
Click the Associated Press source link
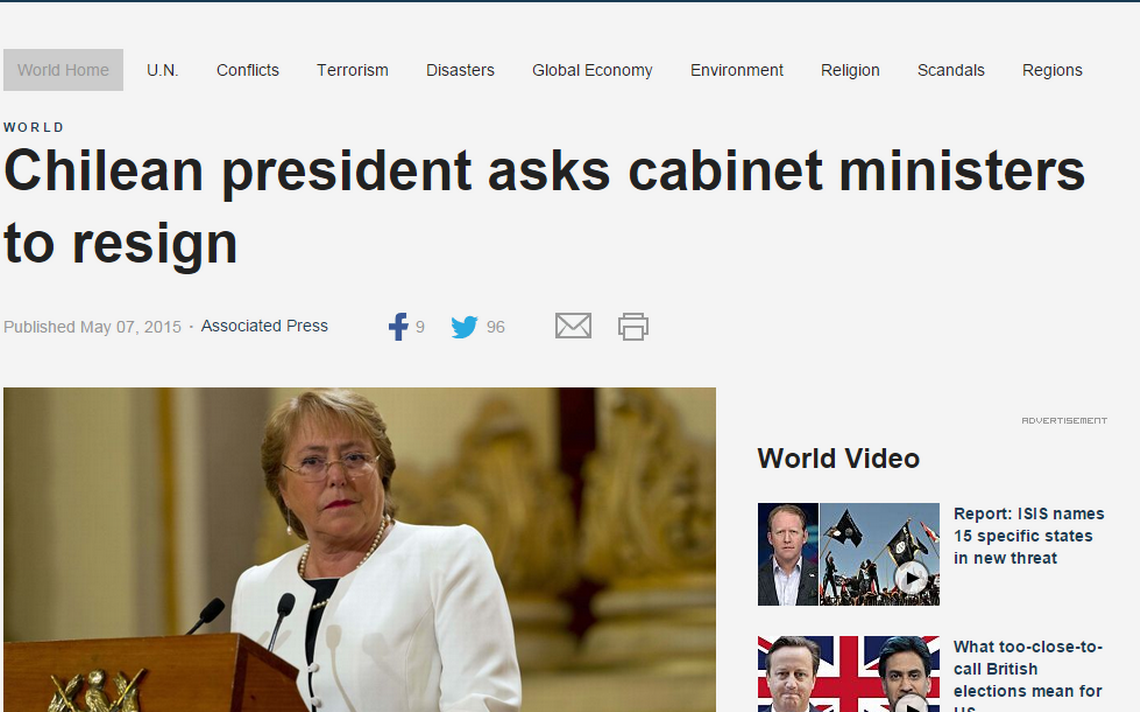pyautogui.click(x=264, y=326)
